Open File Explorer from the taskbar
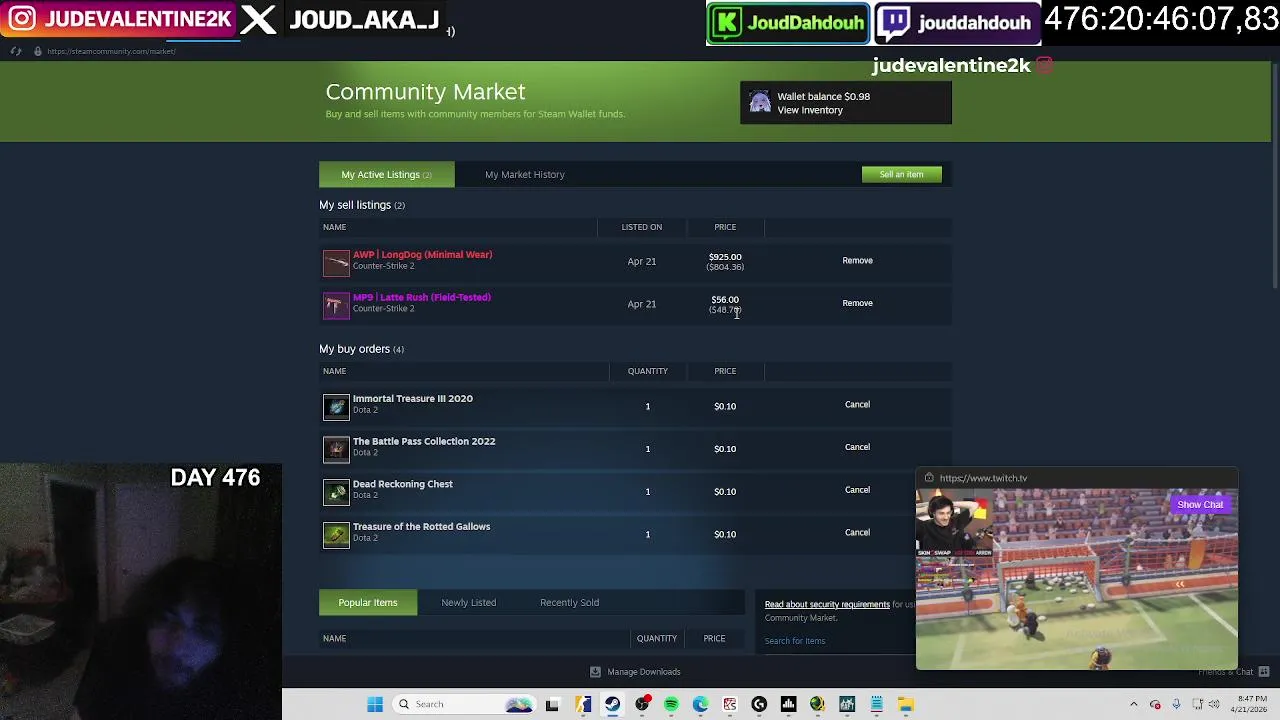Screen dimensions: 1280x720 (905, 704)
